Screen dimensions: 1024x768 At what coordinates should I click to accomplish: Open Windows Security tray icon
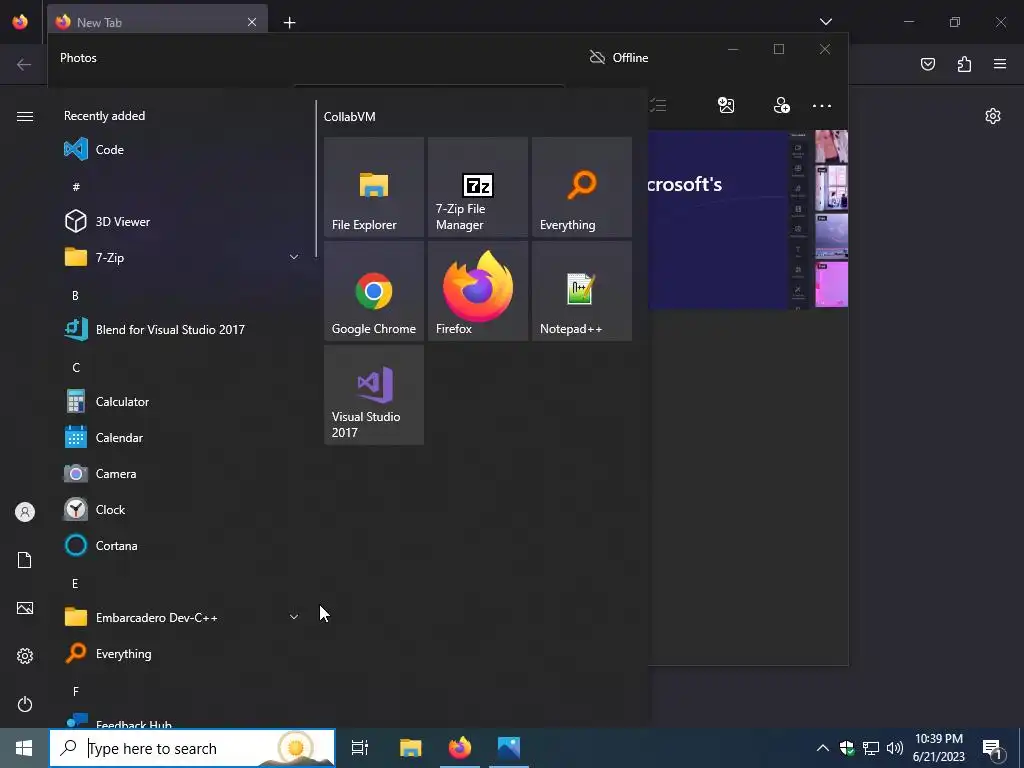pyautogui.click(x=847, y=748)
